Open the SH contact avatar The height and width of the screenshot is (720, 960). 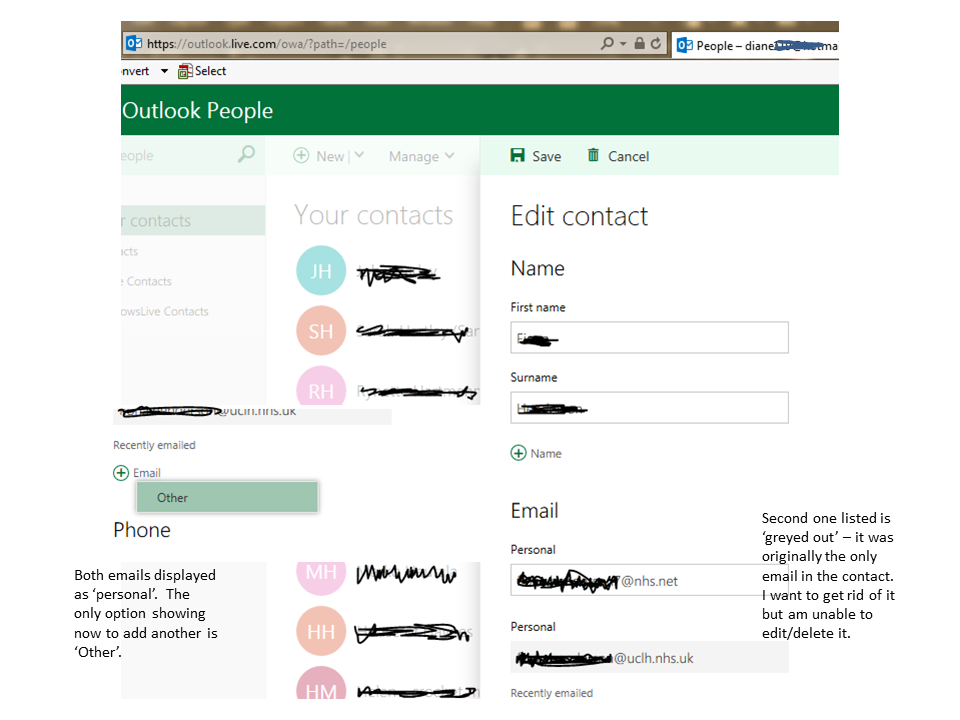(x=321, y=331)
